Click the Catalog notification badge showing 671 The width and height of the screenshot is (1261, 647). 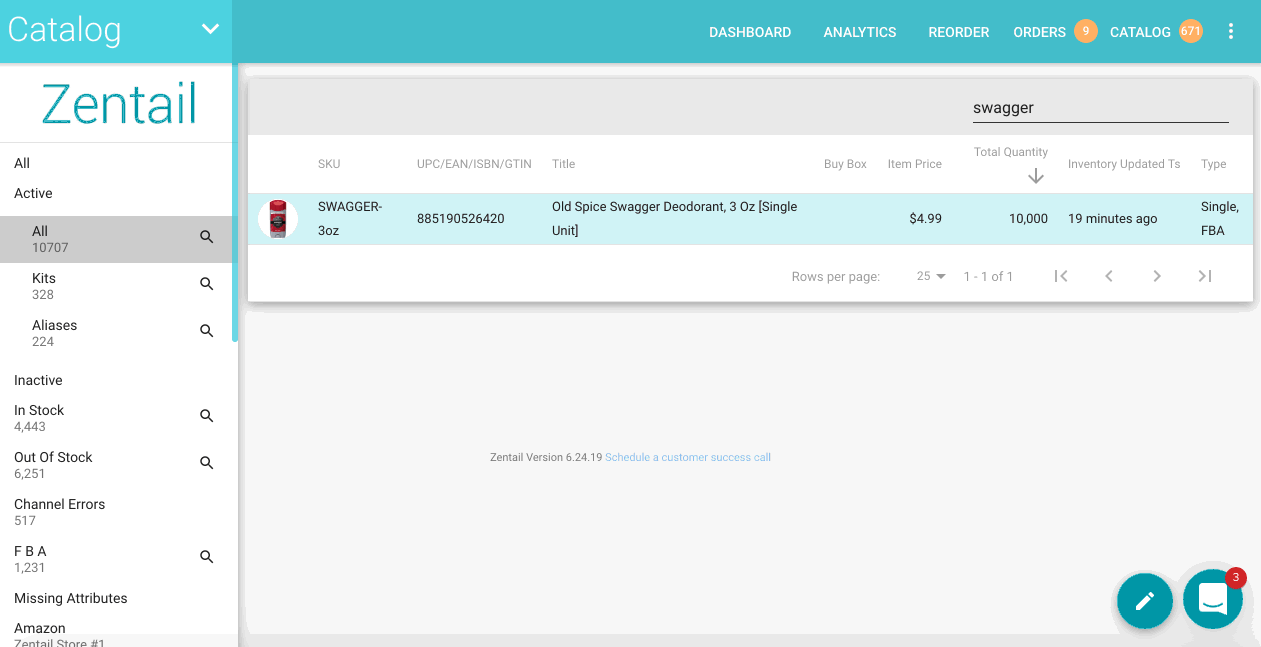point(1190,31)
